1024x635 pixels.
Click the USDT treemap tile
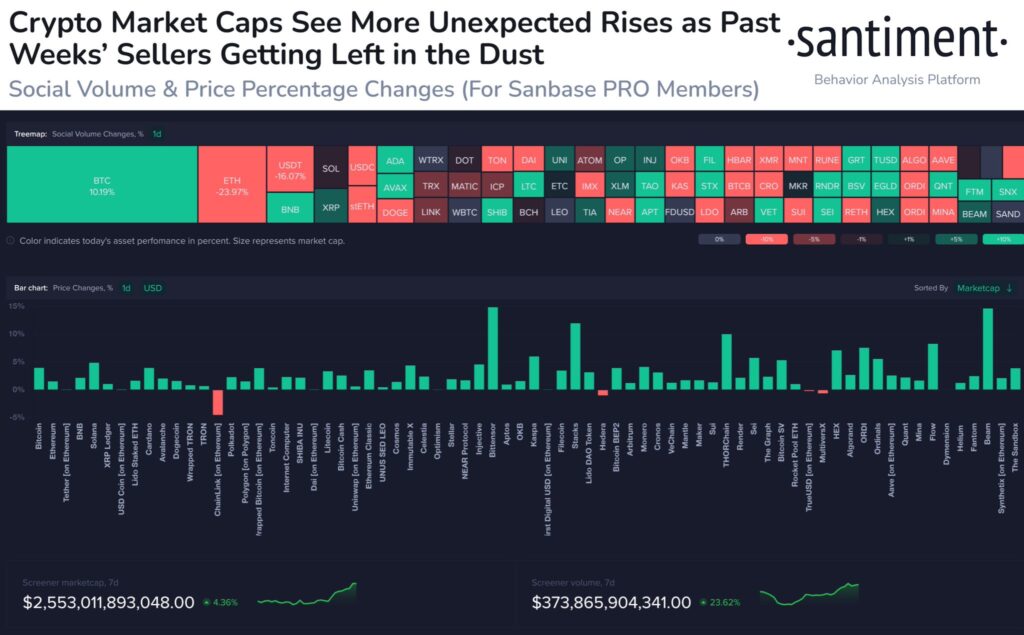[x=290, y=169]
